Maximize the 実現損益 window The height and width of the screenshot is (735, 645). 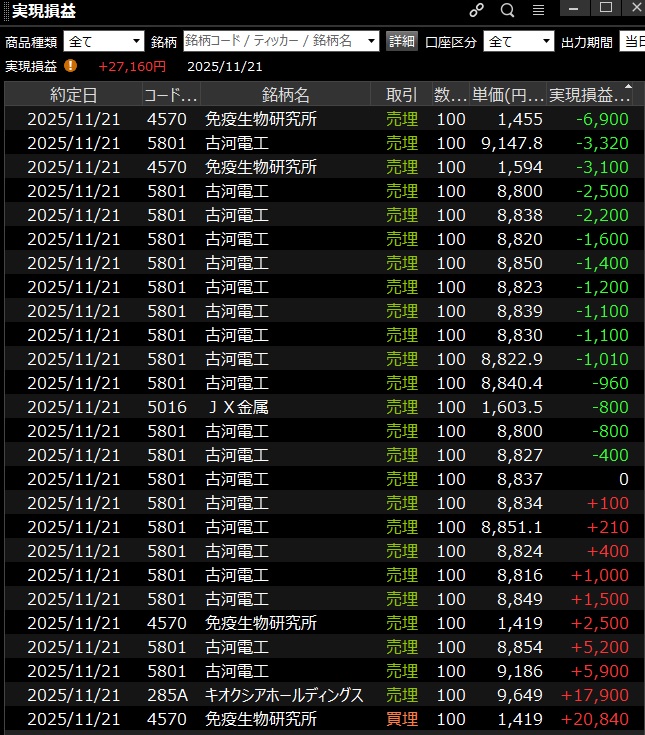click(605, 8)
